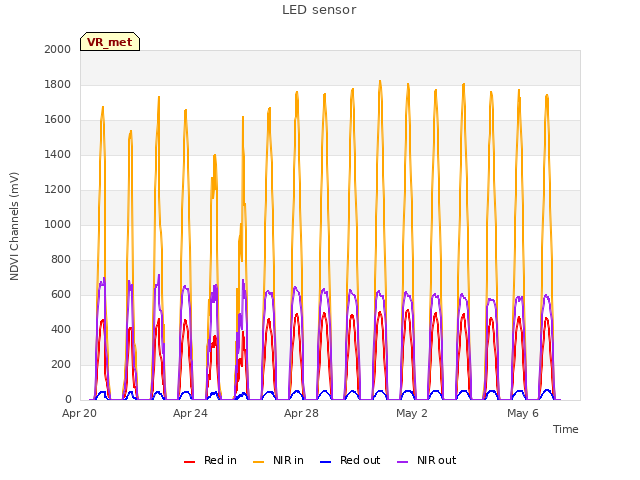640x480 pixels.
Task: Click the LED sensor chart title
Action: coord(319,10)
